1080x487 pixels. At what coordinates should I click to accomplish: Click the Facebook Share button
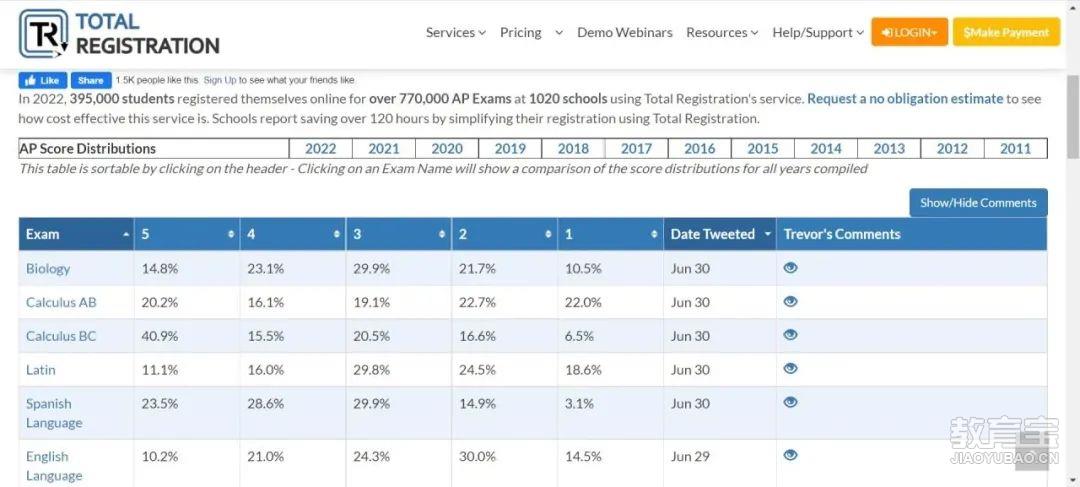point(91,80)
